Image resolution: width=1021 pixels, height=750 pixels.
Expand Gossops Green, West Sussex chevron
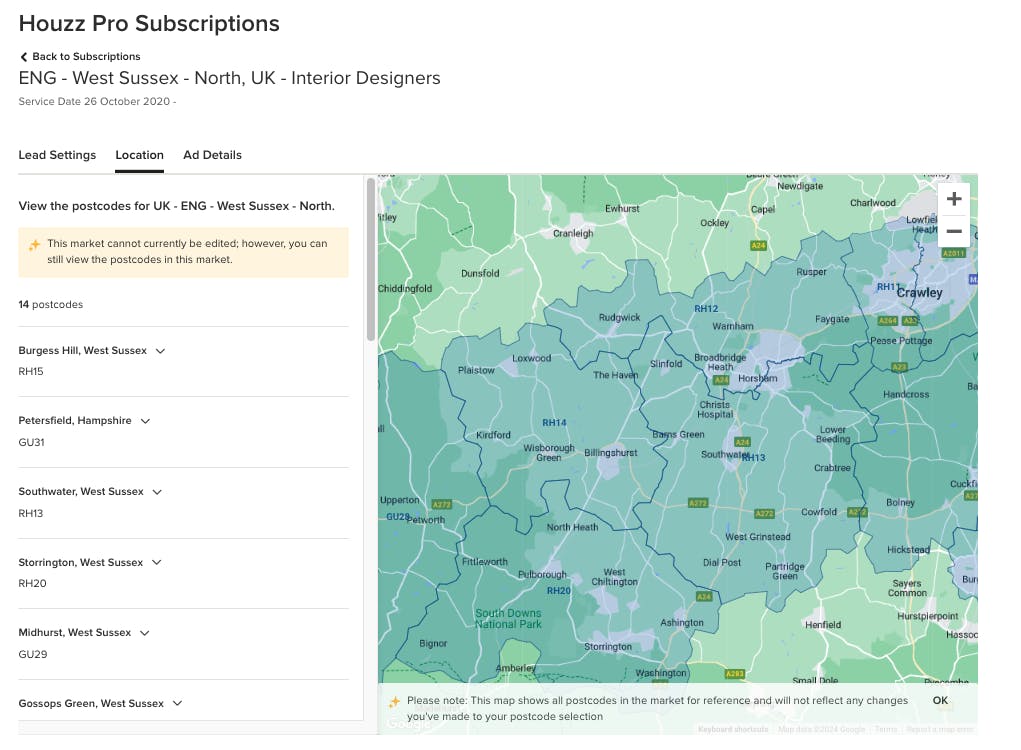pos(177,703)
